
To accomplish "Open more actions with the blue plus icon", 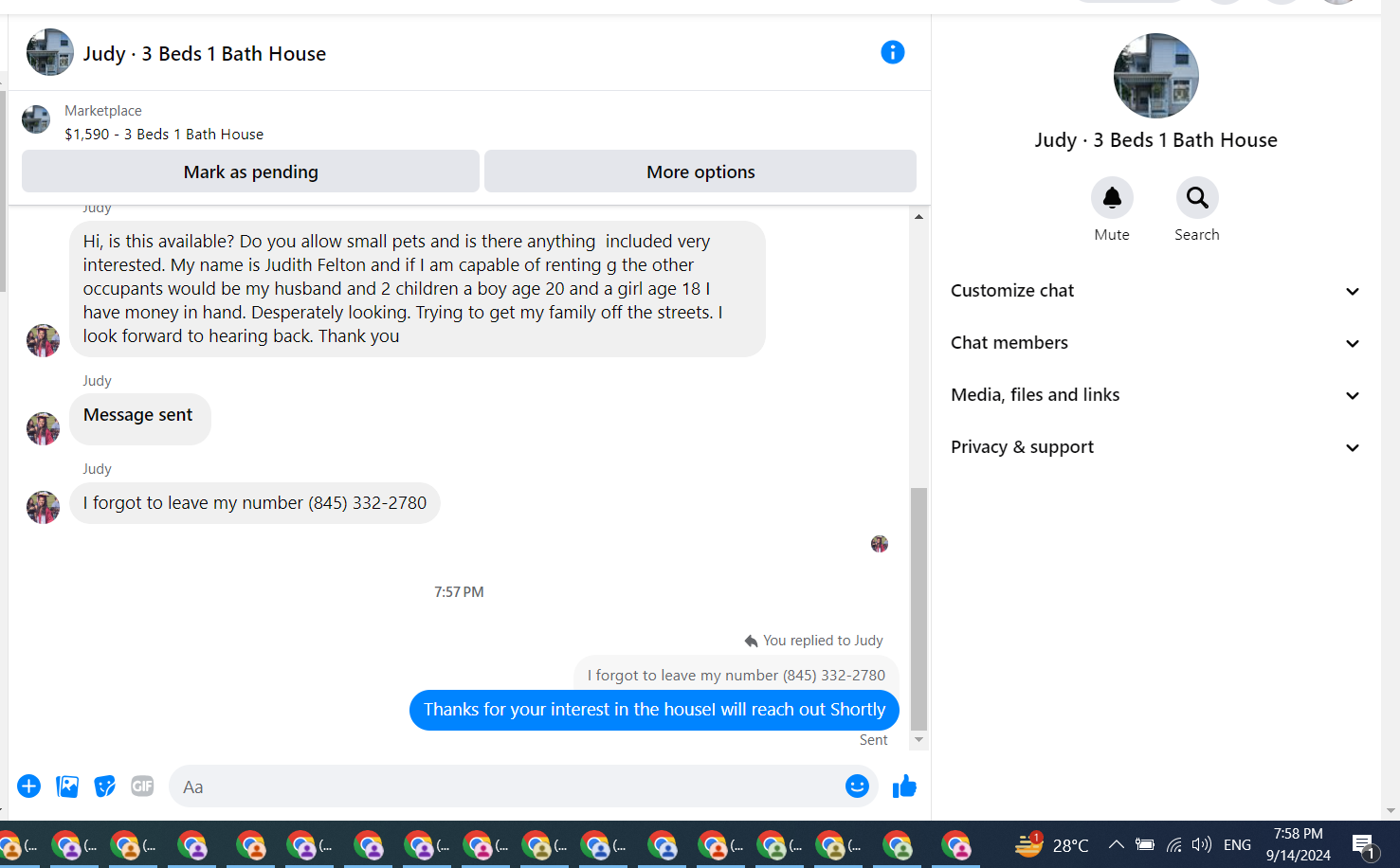I will pos(29,786).
